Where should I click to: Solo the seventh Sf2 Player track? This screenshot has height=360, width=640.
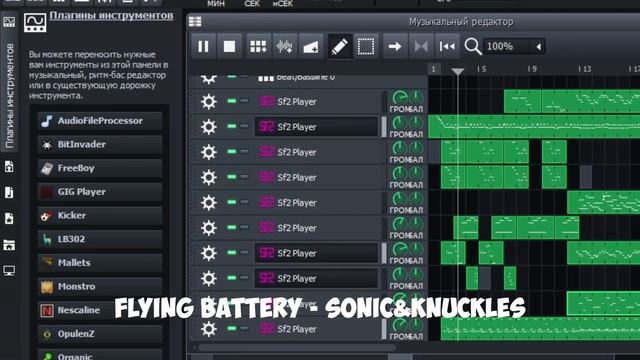coord(244,252)
